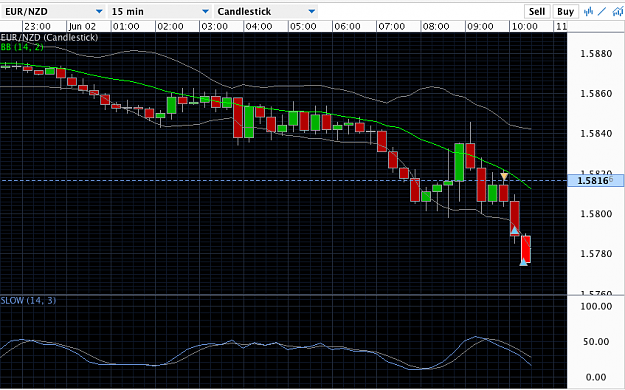
Task: Click the 04:00 time axis label
Action: click(259, 27)
